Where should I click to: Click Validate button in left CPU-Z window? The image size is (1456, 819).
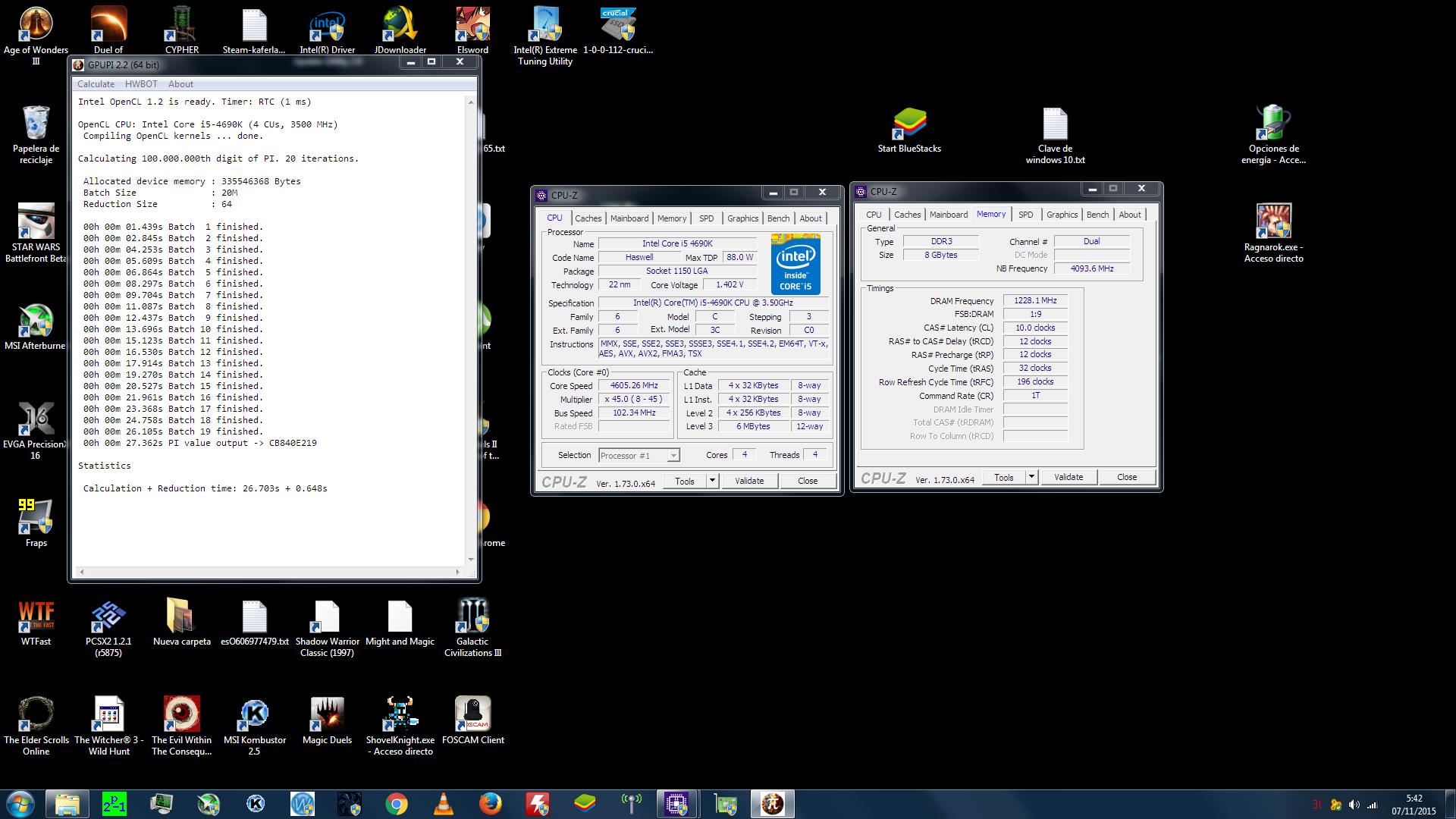(749, 481)
